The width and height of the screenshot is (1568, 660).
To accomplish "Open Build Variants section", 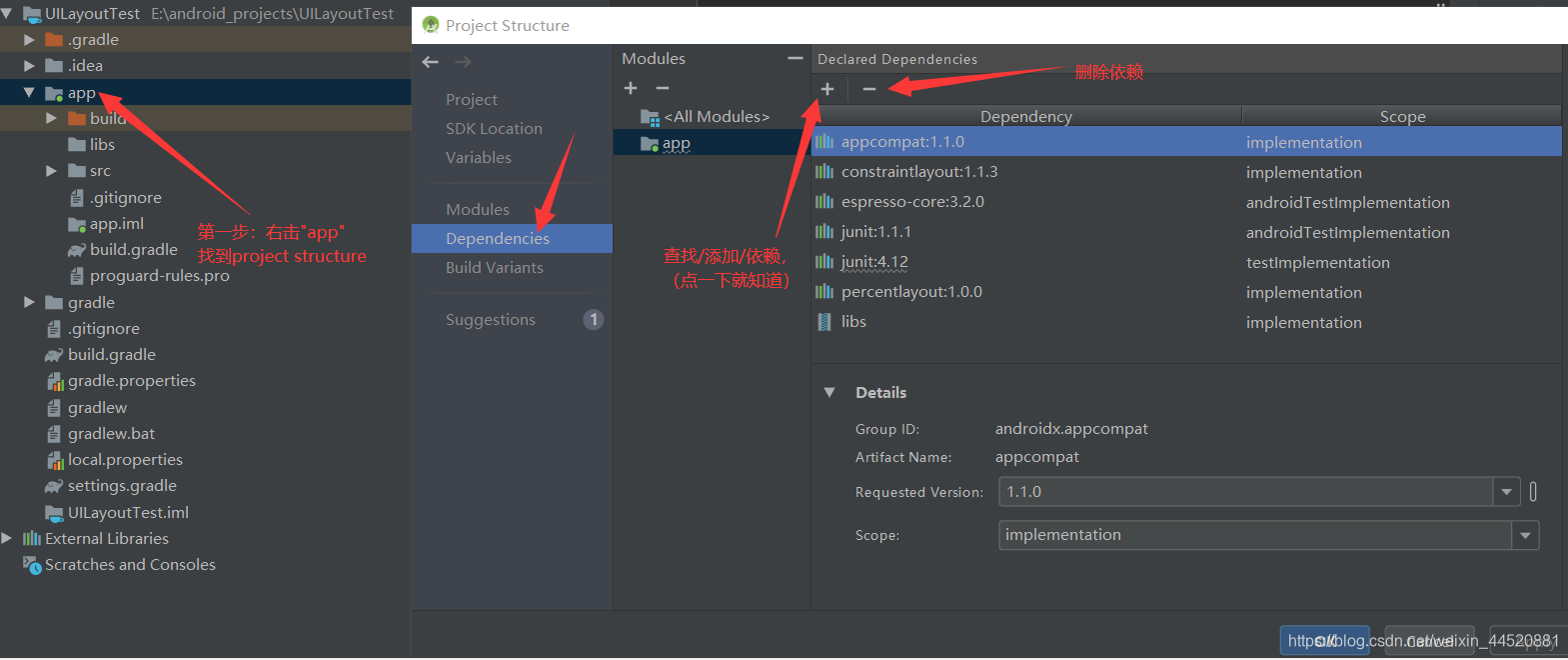I will coord(495,268).
